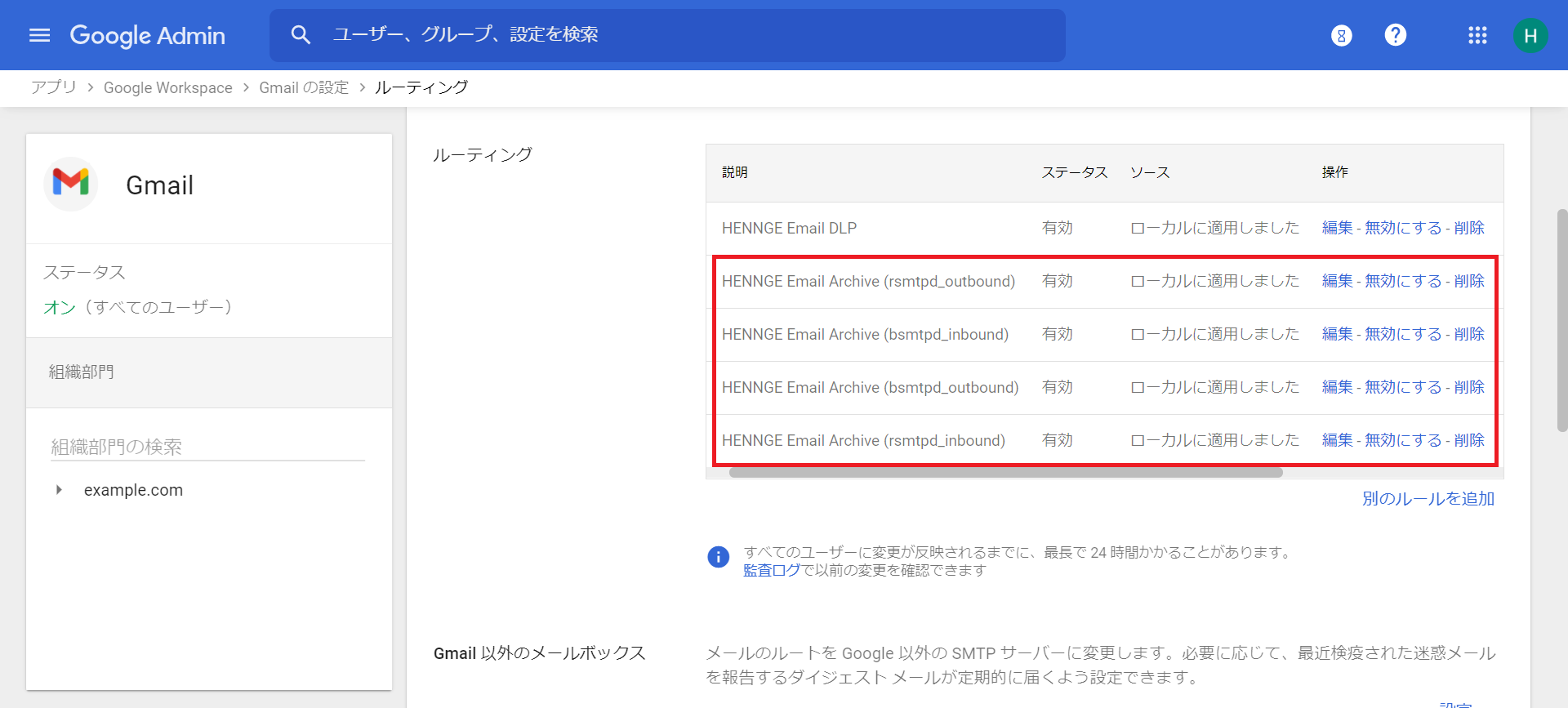The width and height of the screenshot is (1568, 708).
Task: Edit the bsmtpd_inbound archive rule
Action: [1337, 334]
